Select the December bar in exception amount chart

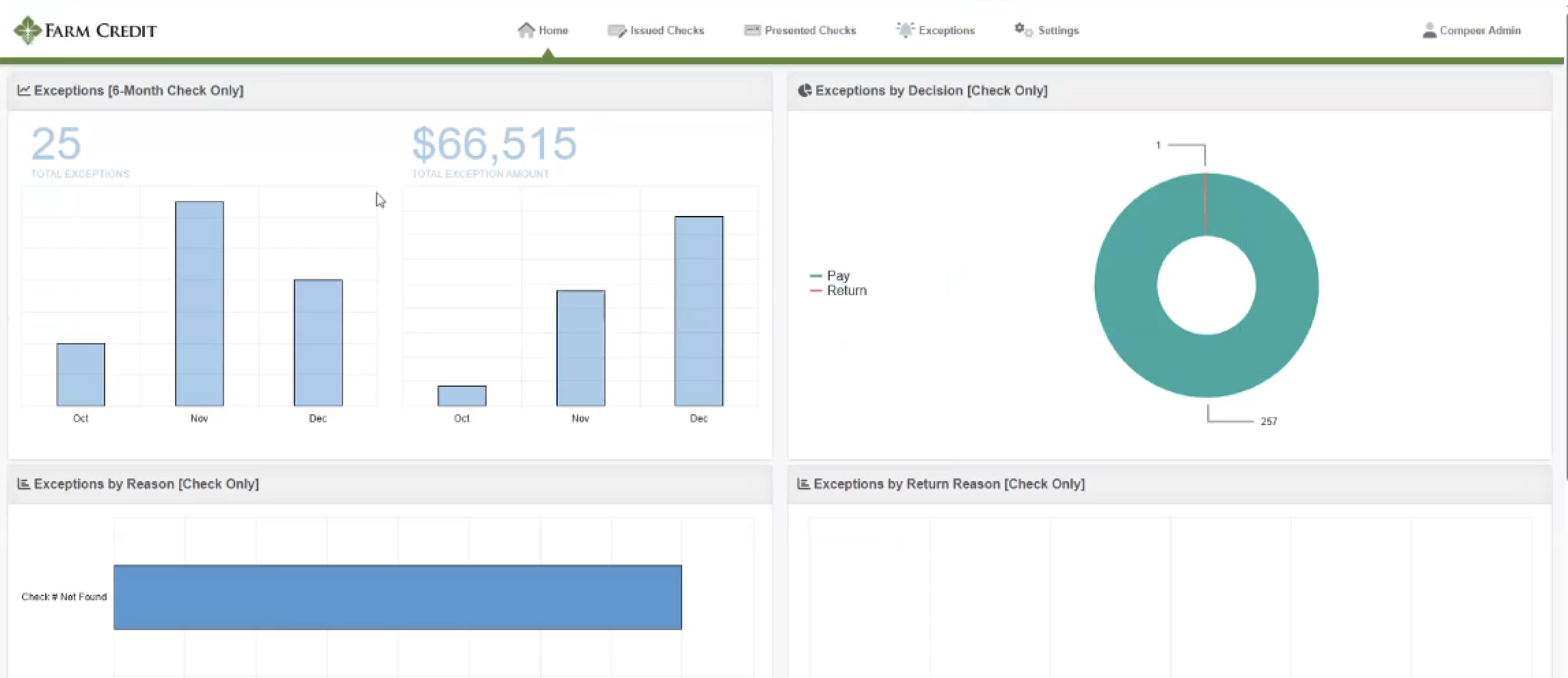click(x=699, y=311)
